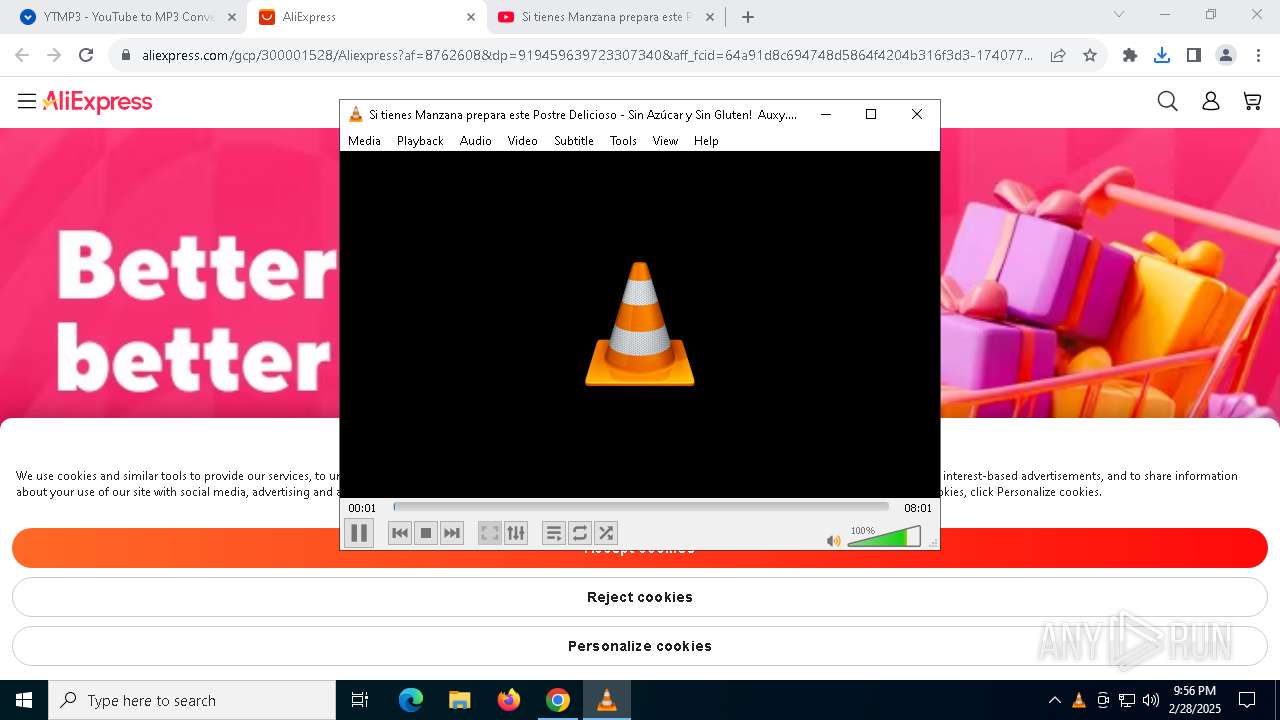Toggle the VLC remaining time display
1280x720 pixels.
[918, 508]
